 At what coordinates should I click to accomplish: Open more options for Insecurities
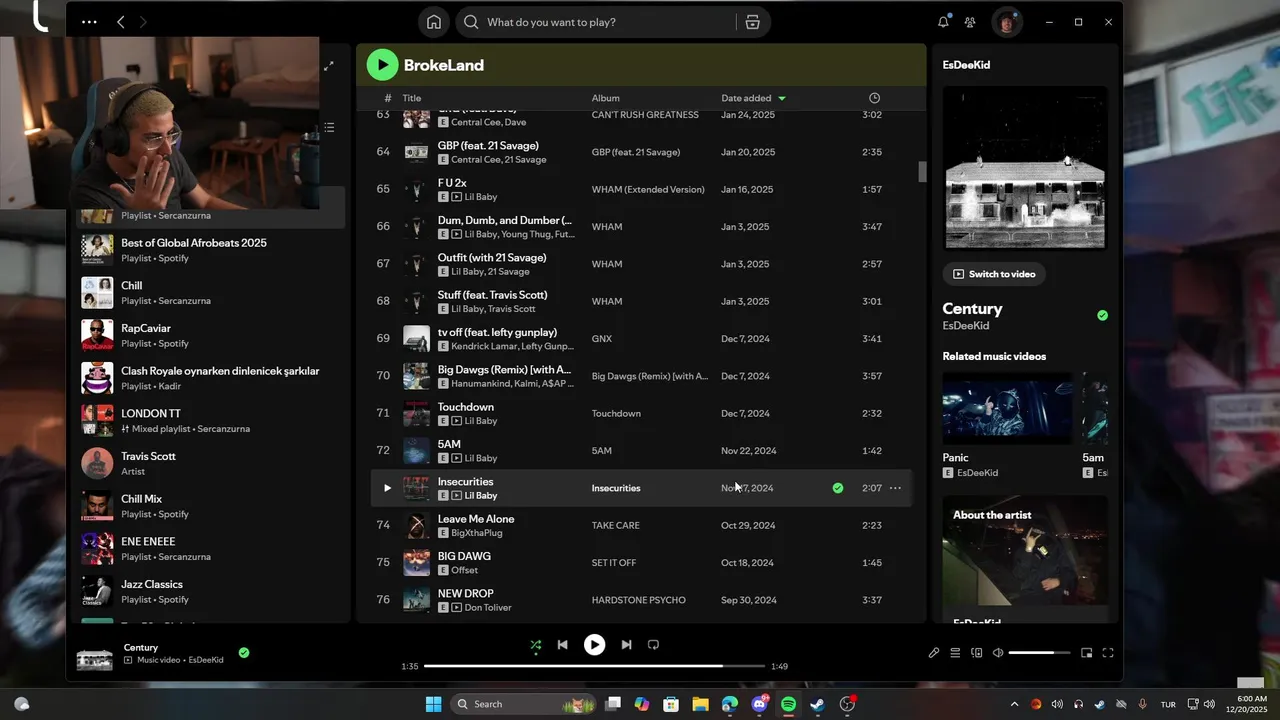click(895, 488)
